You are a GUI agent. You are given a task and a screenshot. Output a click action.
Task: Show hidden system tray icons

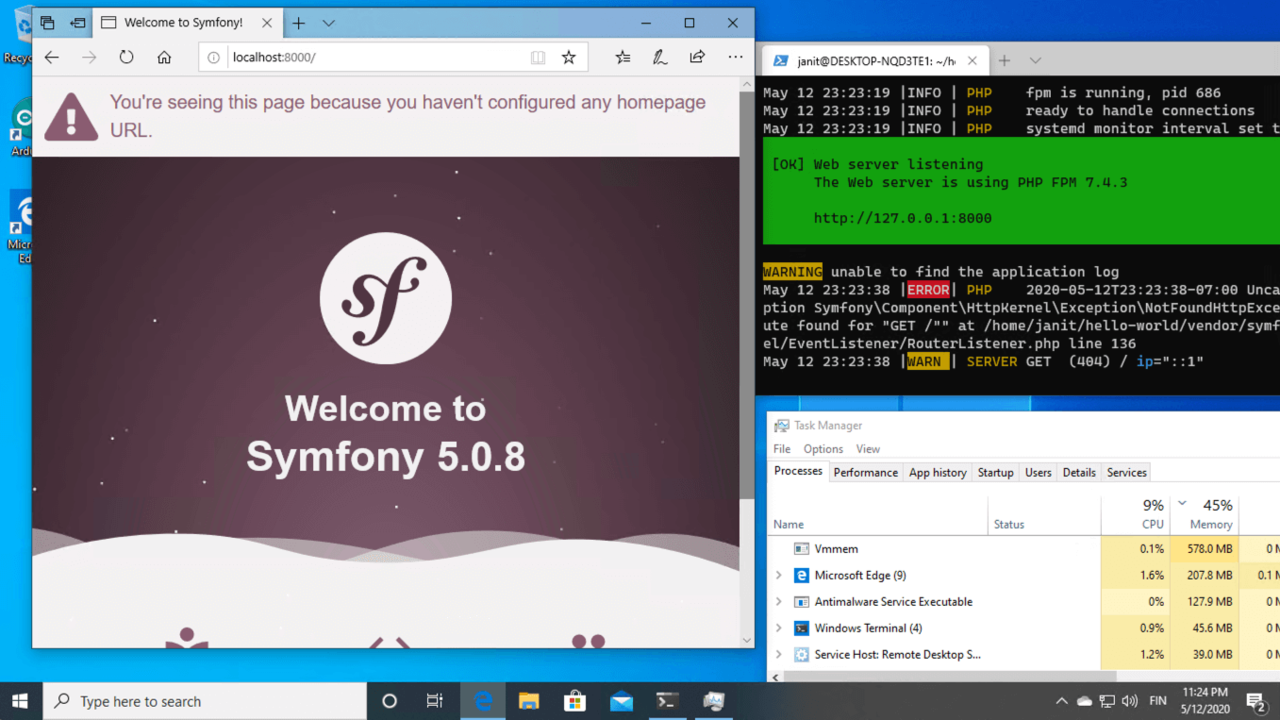[x=1062, y=701]
